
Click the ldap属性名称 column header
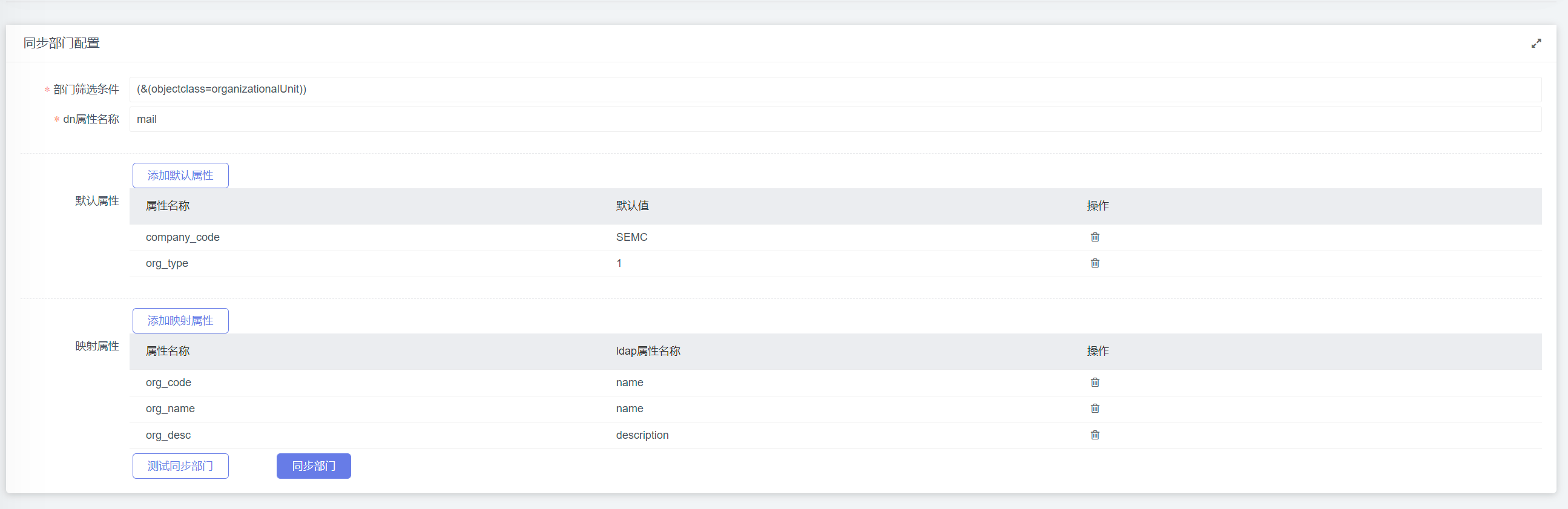(648, 351)
